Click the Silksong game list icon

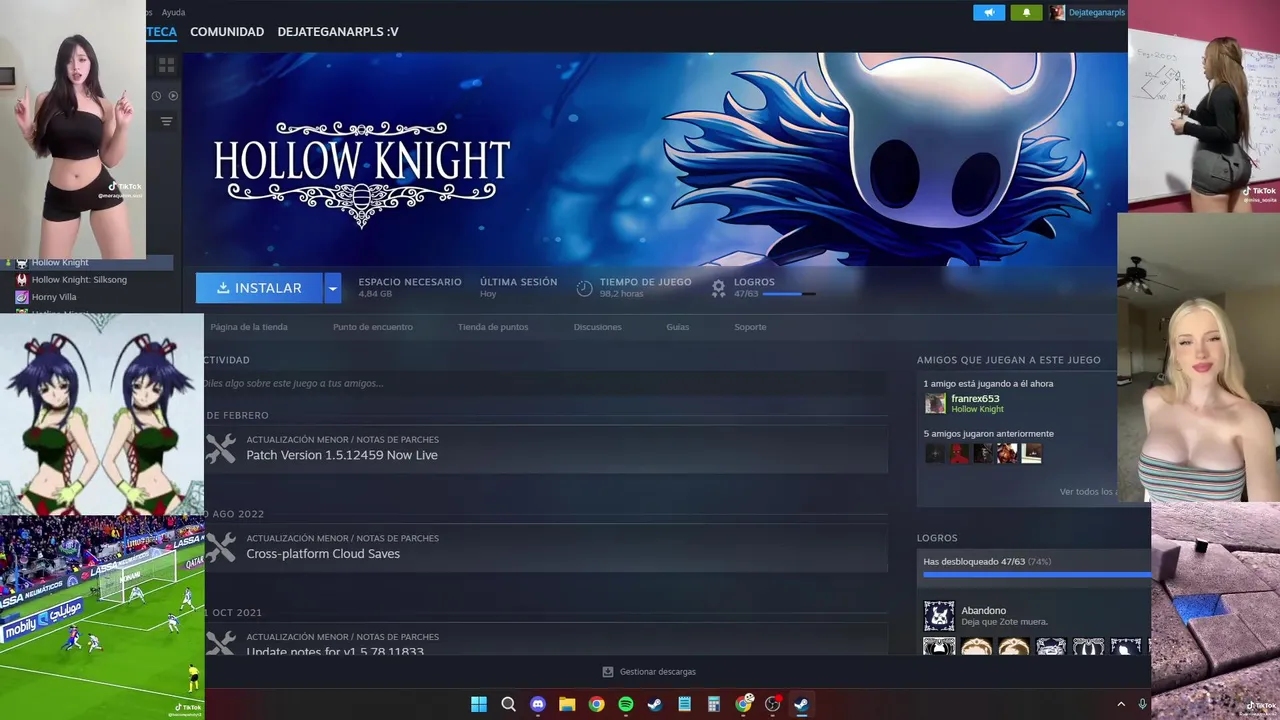(22, 280)
